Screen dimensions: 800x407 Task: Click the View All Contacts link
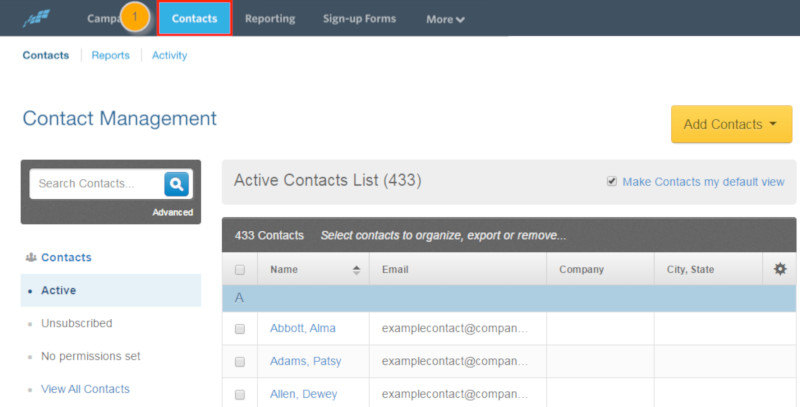click(85, 389)
